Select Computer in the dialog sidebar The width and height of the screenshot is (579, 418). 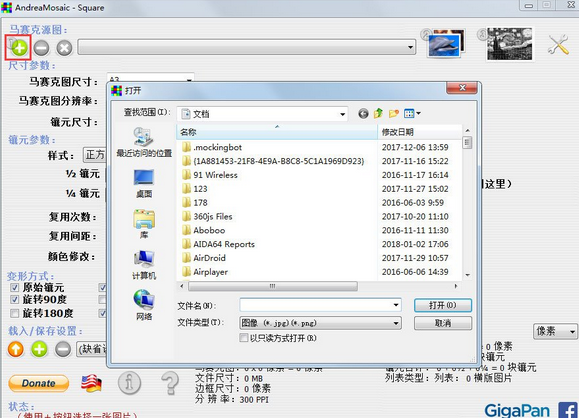pos(144,265)
